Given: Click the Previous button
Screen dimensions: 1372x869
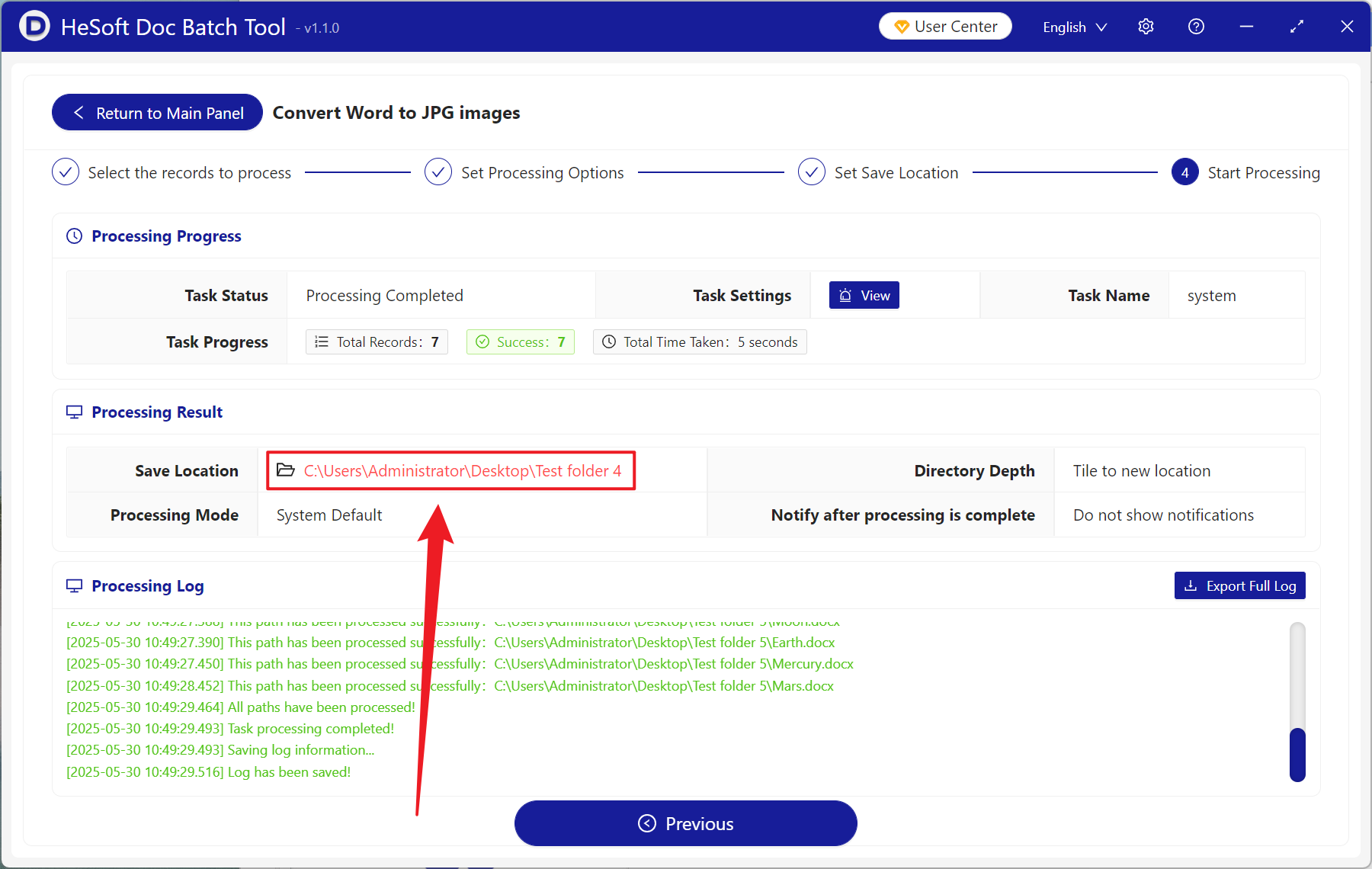Looking at the screenshot, I should [x=686, y=823].
